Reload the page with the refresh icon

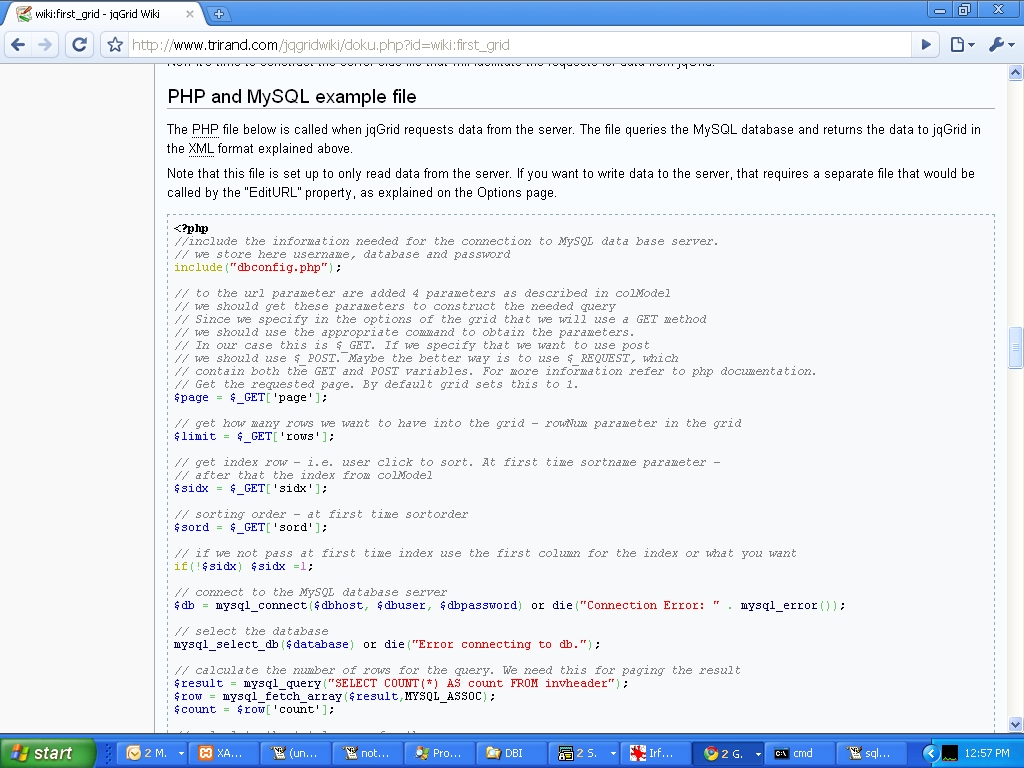point(80,44)
